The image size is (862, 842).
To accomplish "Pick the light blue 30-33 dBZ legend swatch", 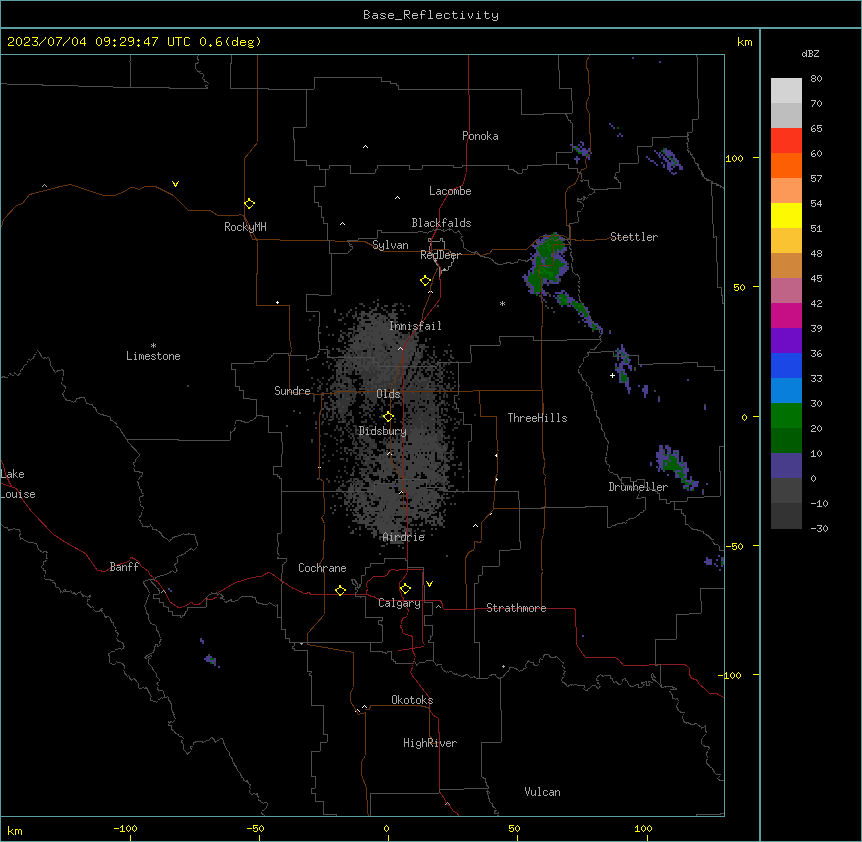I will tap(786, 391).
